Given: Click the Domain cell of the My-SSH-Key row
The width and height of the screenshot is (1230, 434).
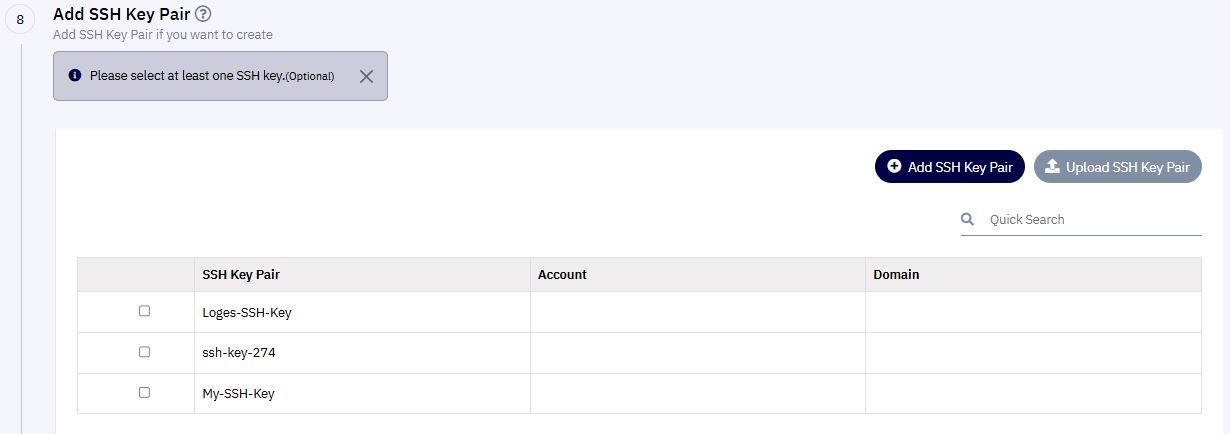Looking at the screenshot, I should click(1033, 394).
